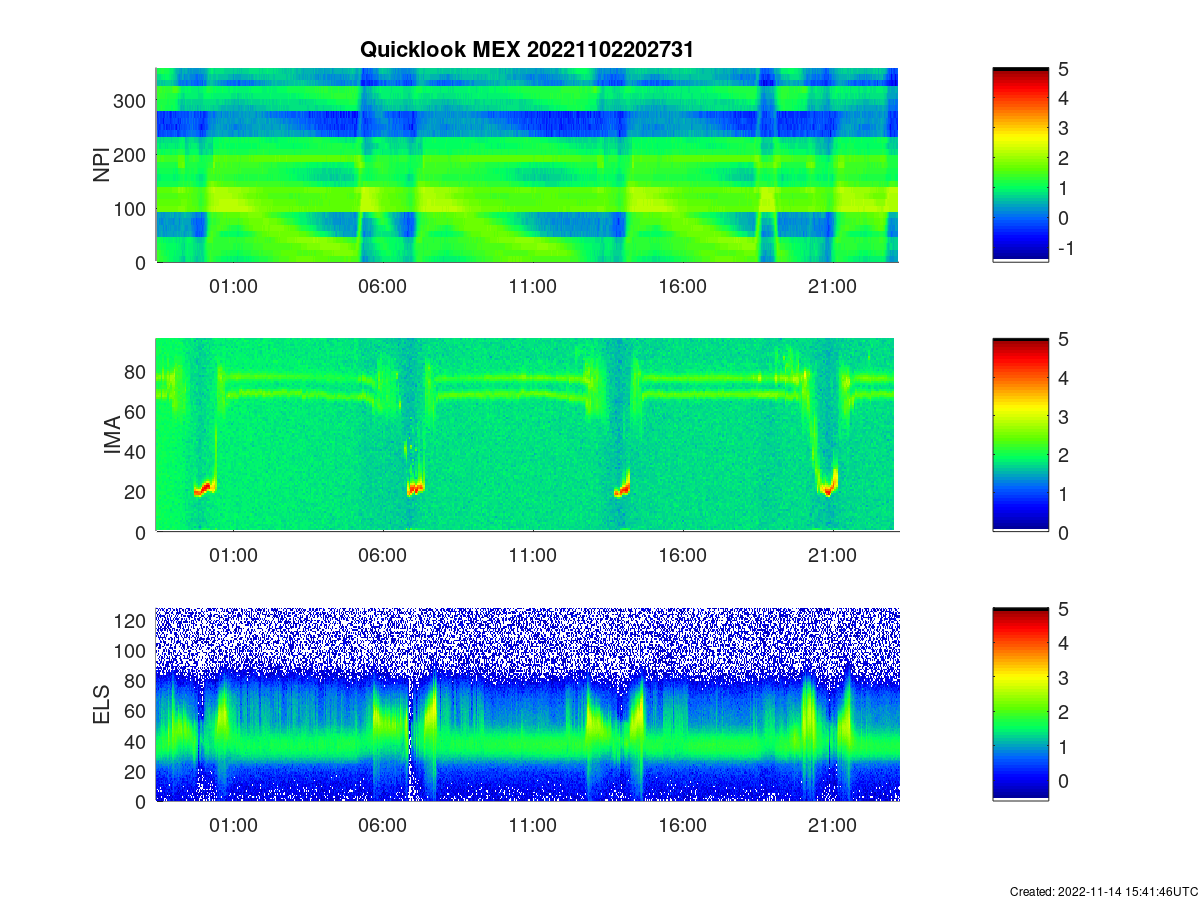Click the 3 label on NPI colorbar
1200x900 pixels.
pyautogui.click(x=1064, y=129)
